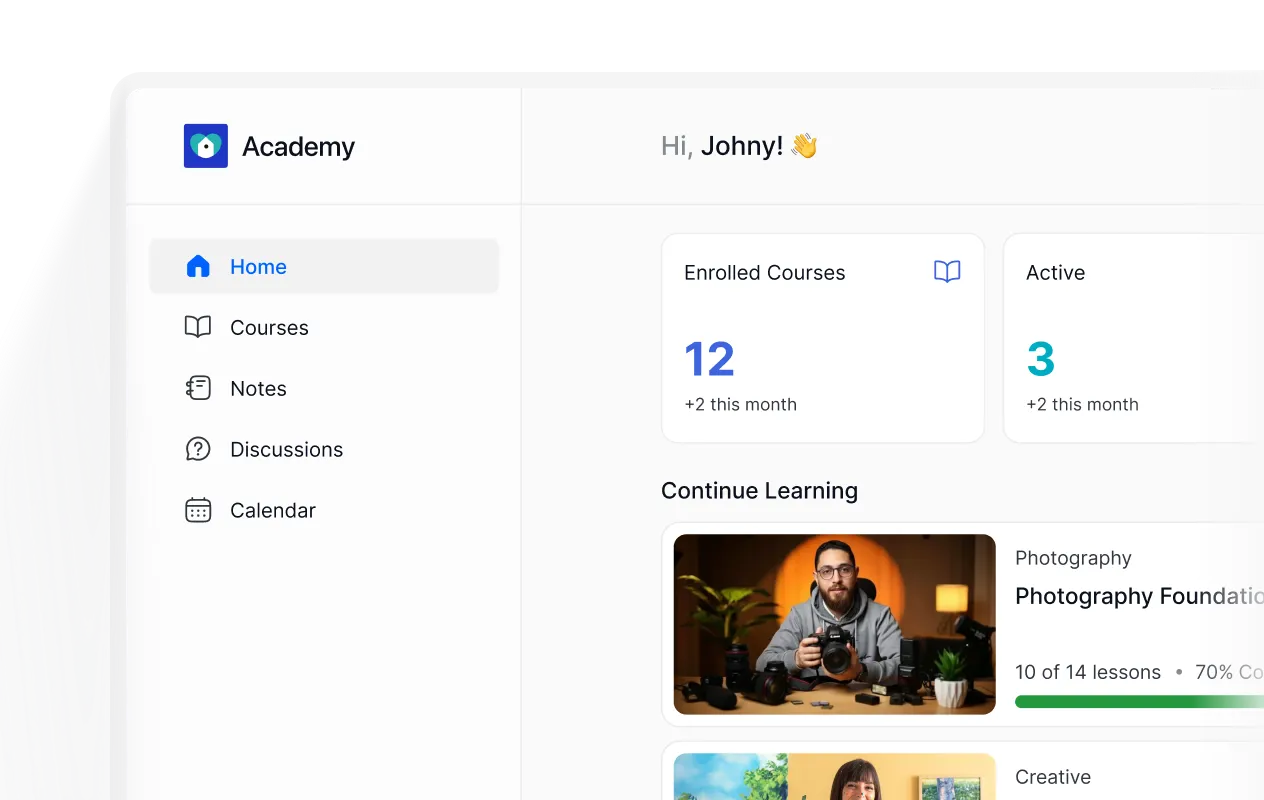This screenshot has width=1264, height=800.
Task: Click the Photography Foundations course title
Action: click(1139, 596)
